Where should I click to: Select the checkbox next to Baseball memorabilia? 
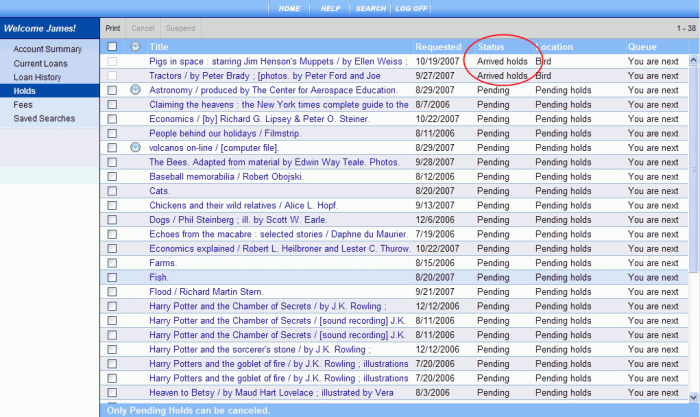(x=112, y=176)
